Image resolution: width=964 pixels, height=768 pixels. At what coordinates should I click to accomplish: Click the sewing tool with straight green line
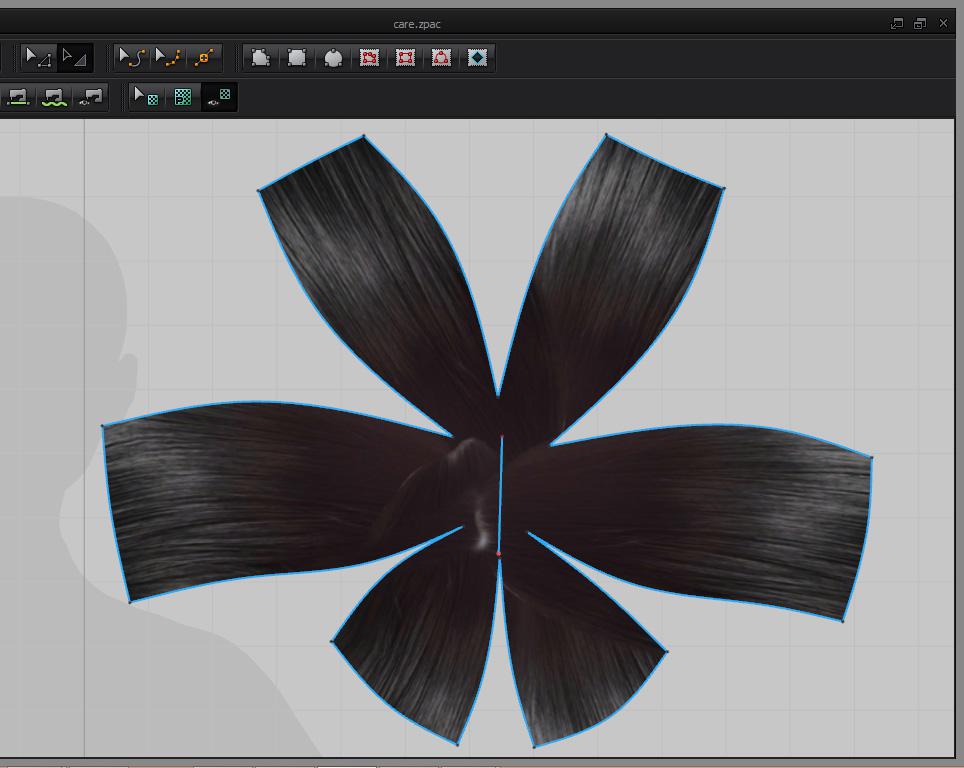point(18,97)
